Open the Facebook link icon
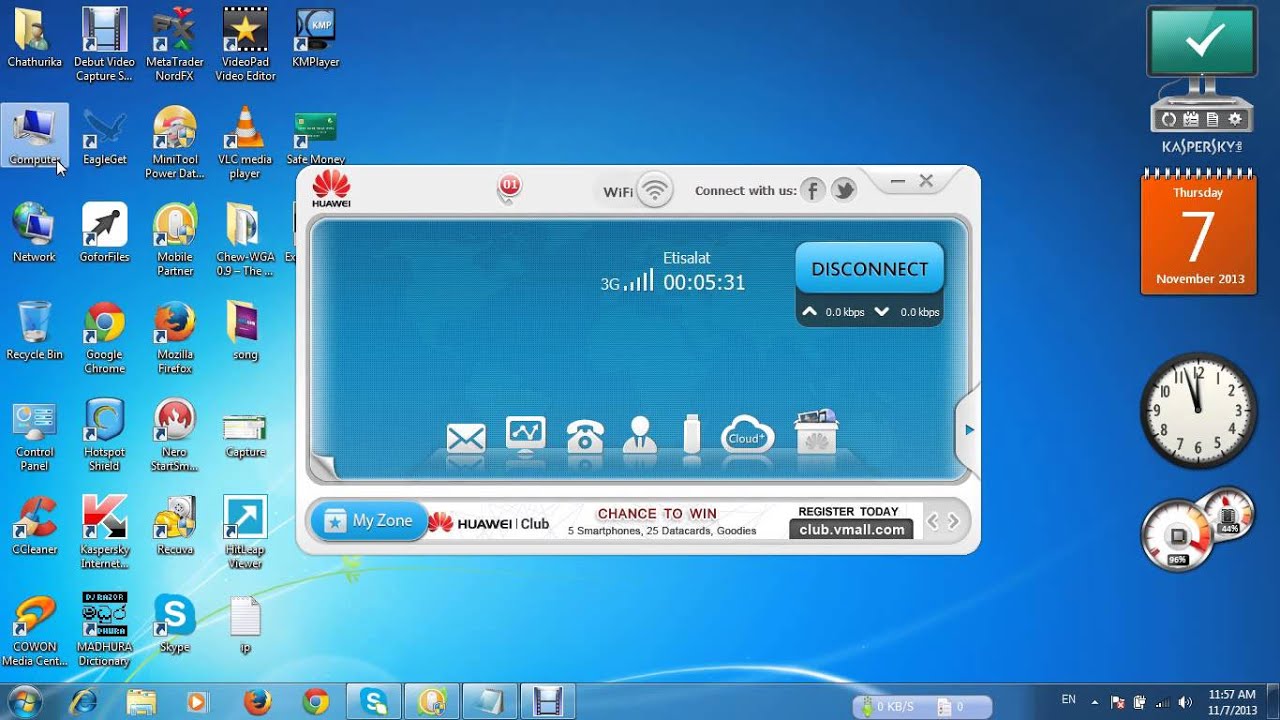The image size is (1280, 720). coord(812,190)
